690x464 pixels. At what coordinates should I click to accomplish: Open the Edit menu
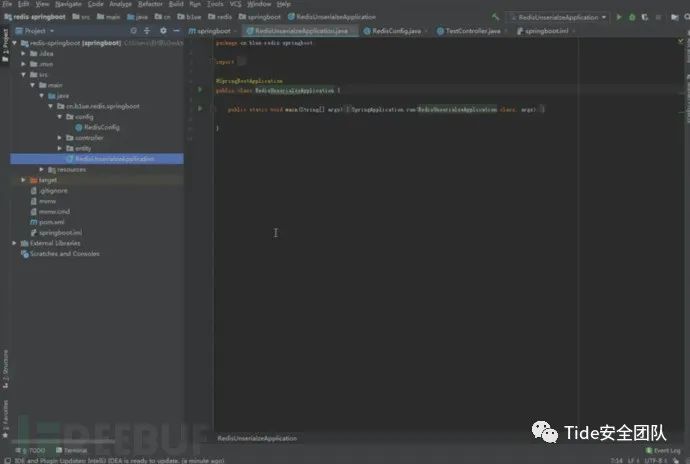tap(23, 4)
